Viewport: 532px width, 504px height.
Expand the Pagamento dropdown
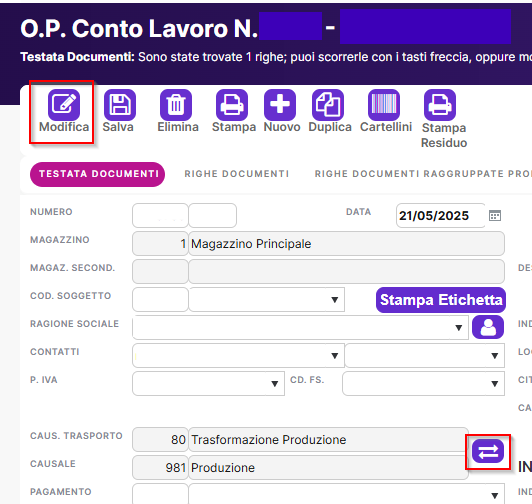pos(495,496)
